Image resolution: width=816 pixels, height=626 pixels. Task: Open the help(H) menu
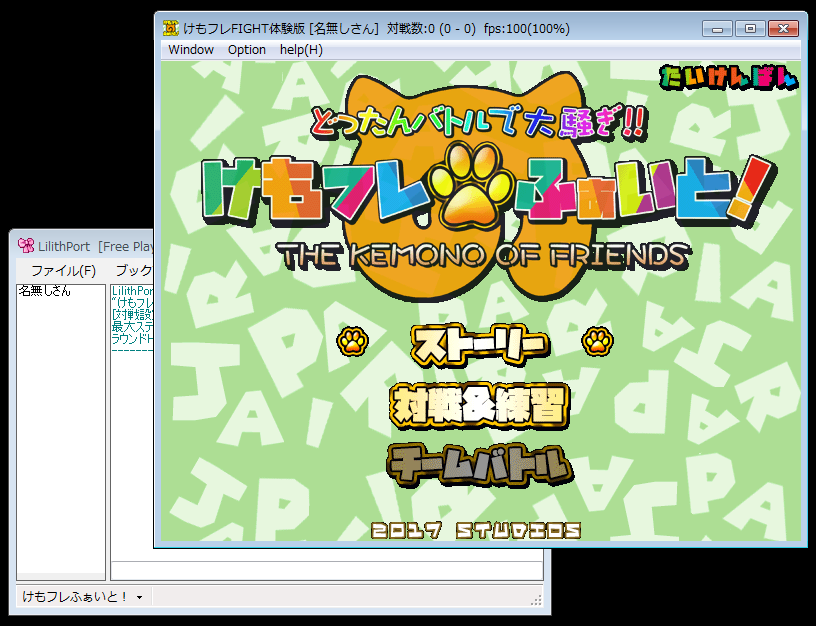pos(301,50)
